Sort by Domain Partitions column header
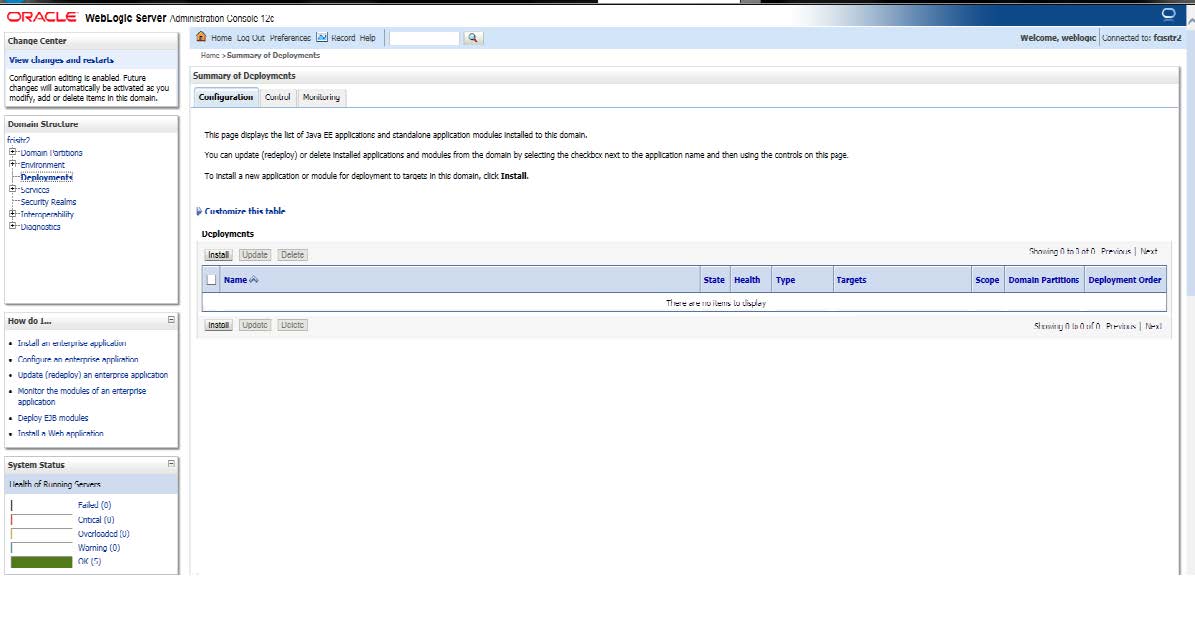Image resolution: width=1195 pixels, height=620 pixels. [x=1043, y=280]
